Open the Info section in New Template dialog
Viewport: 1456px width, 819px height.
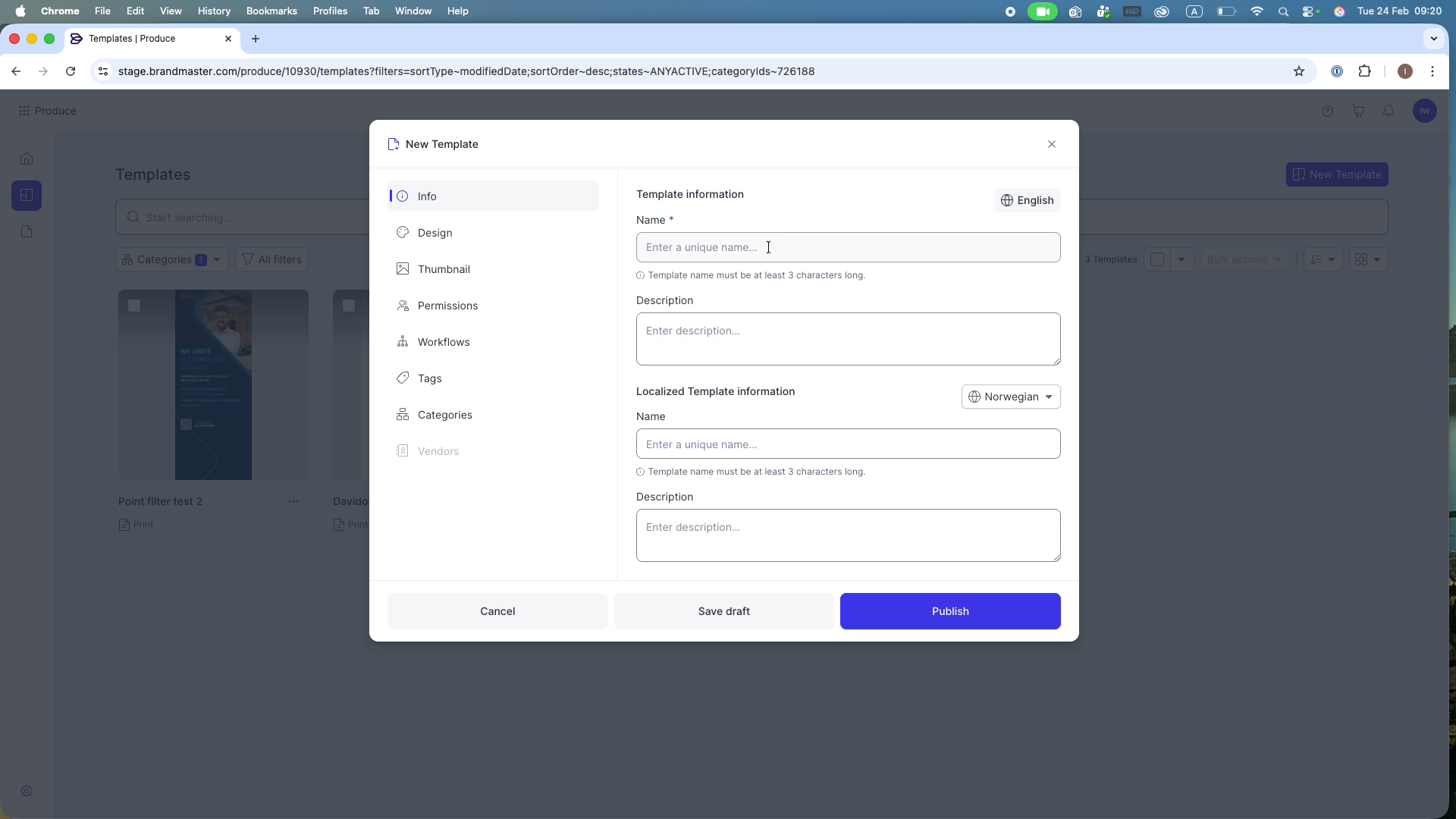493,196
